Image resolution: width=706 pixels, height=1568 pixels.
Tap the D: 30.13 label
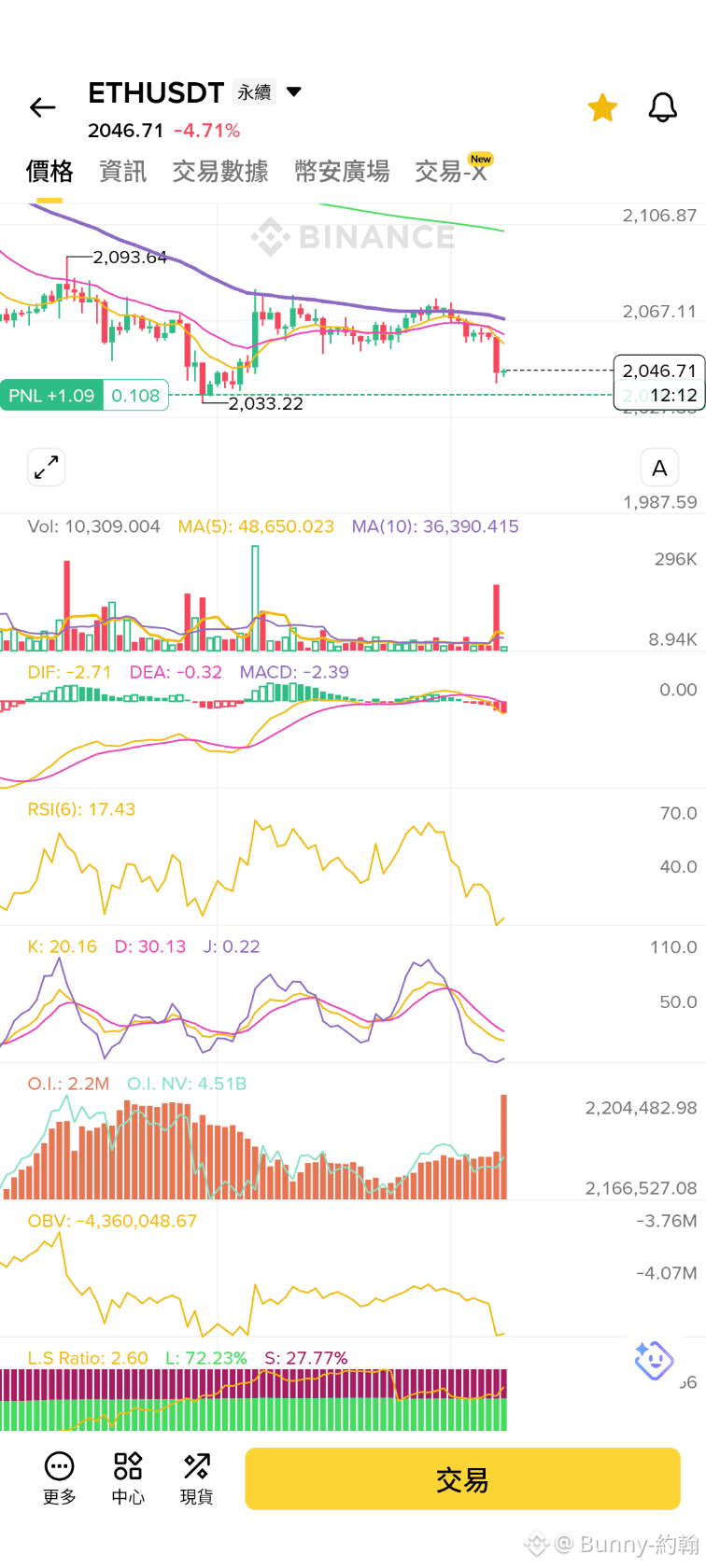[150, 946]
